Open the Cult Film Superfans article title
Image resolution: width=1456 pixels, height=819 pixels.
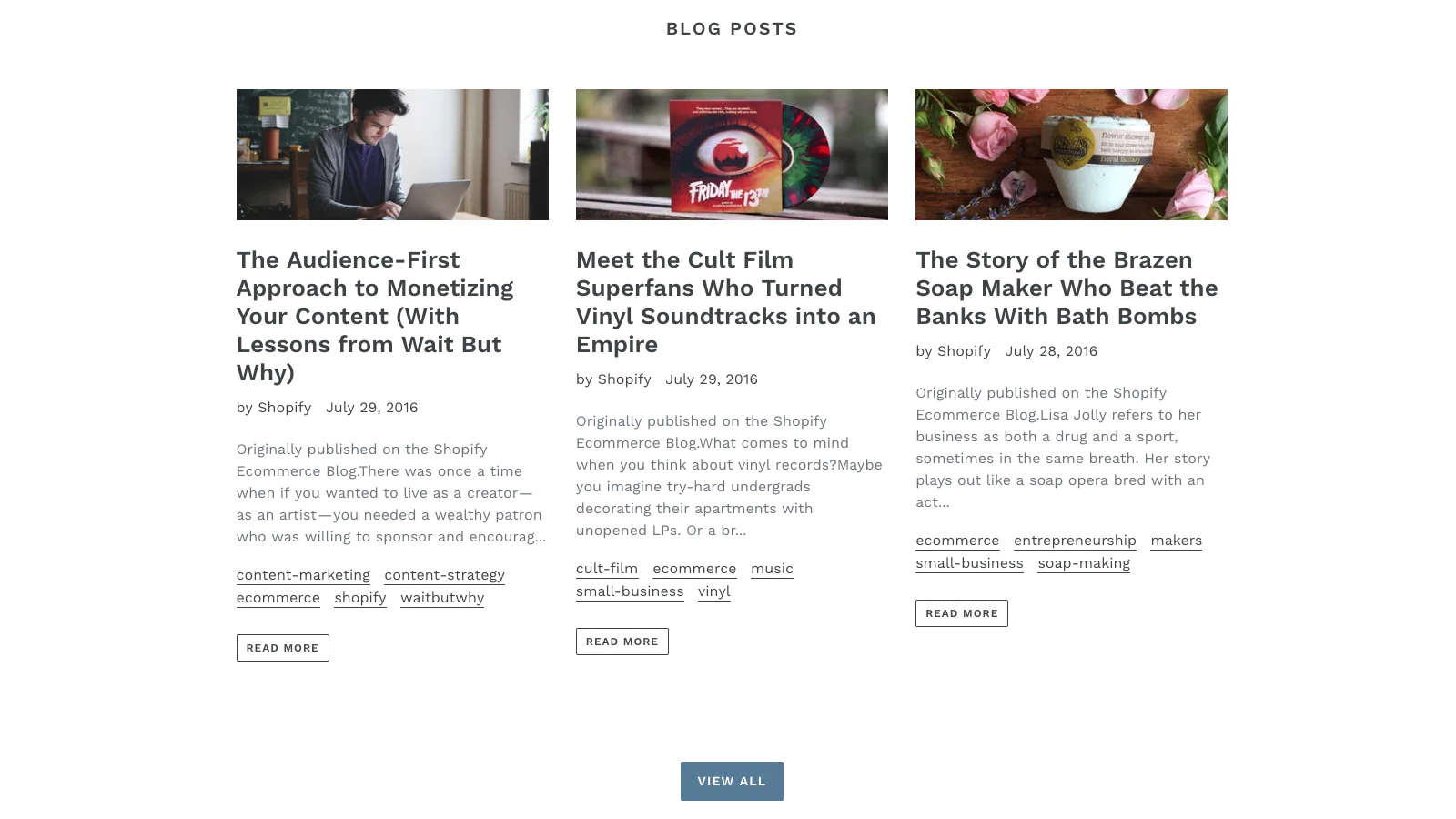point(726,302)
